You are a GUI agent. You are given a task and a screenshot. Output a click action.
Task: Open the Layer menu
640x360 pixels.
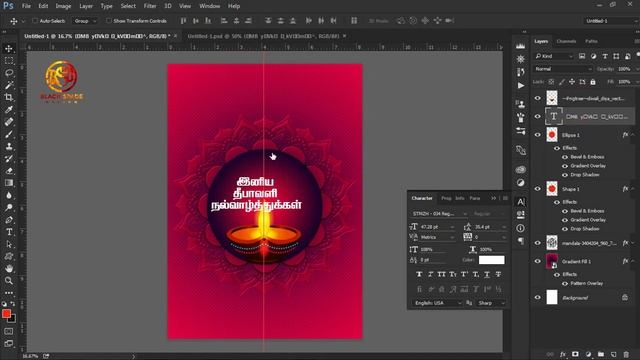(x=86, y=6)
